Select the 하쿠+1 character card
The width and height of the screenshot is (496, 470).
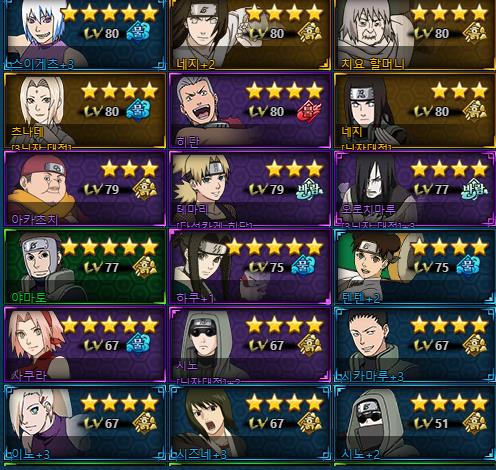250,266
